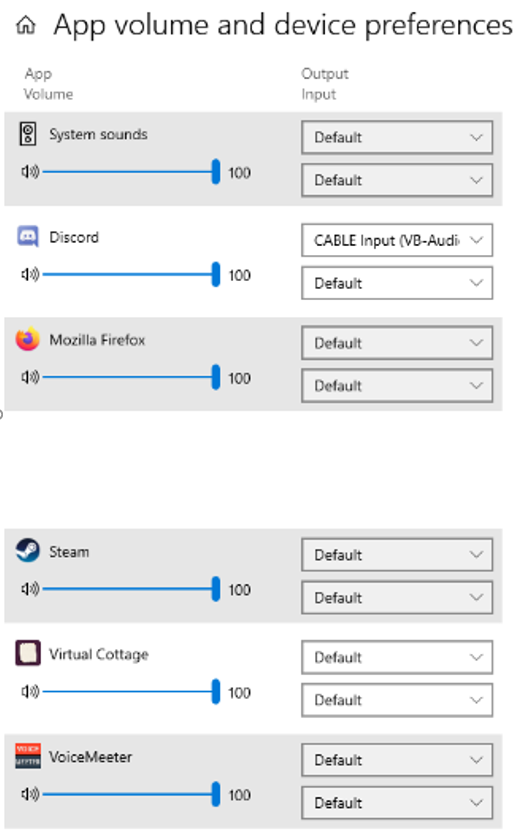This screenshot has height=839, width=525.
Task: Click the Steam app icon
Action: tap(28, 551)
